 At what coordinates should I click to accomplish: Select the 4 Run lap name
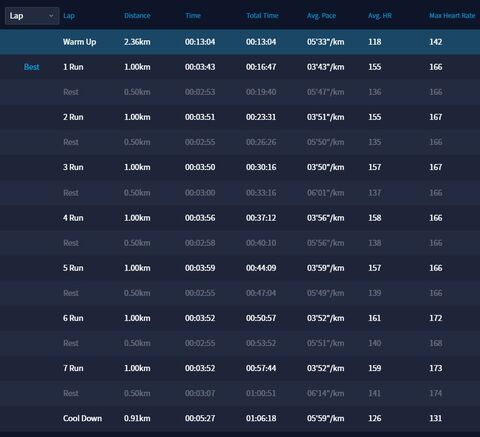coord(73,218)
